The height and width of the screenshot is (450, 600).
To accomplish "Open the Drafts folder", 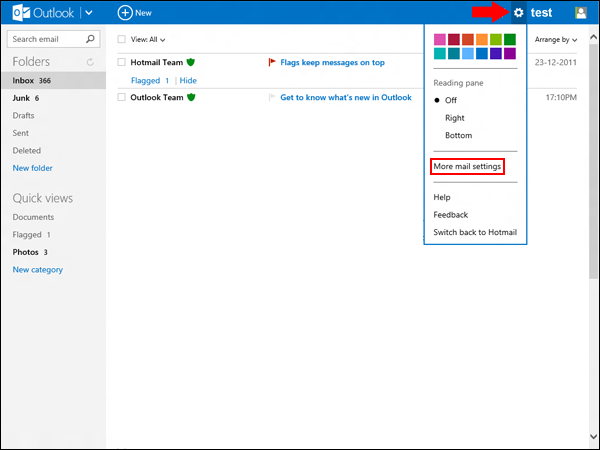I will (23, 116).
